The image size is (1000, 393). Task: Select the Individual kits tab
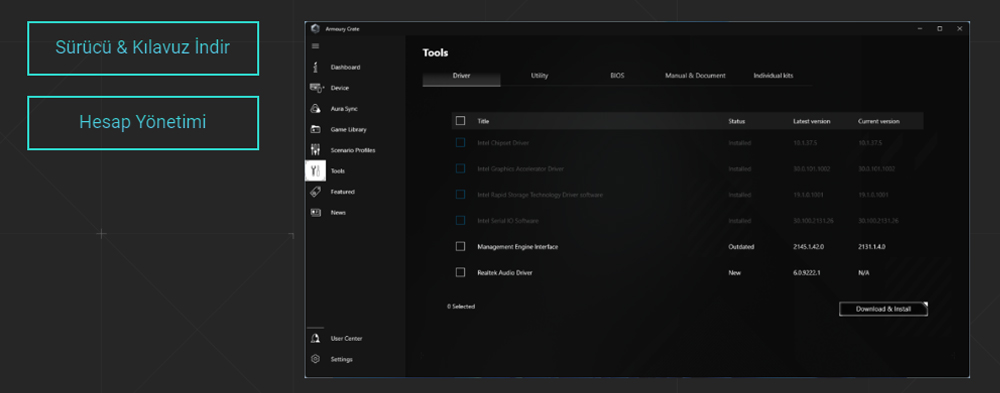pos(773,75)
